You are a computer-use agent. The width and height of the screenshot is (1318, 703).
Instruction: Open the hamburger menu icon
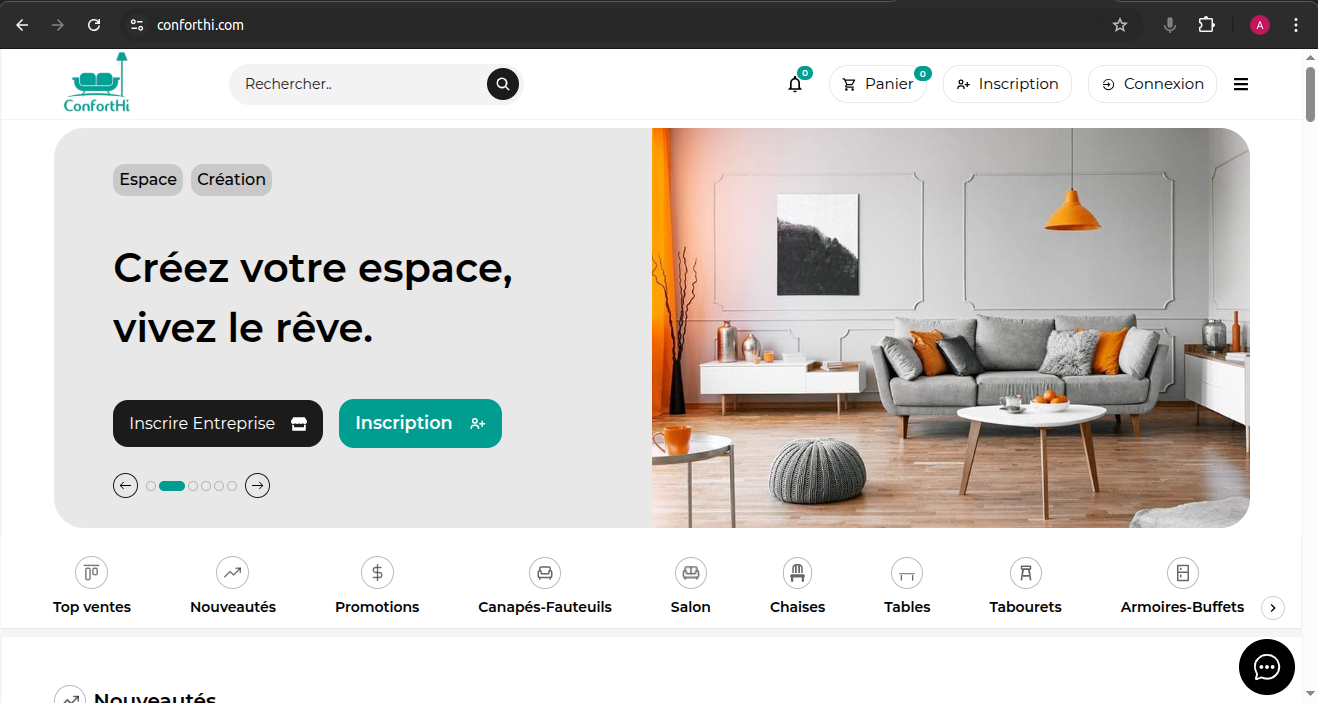point(1241,84)
